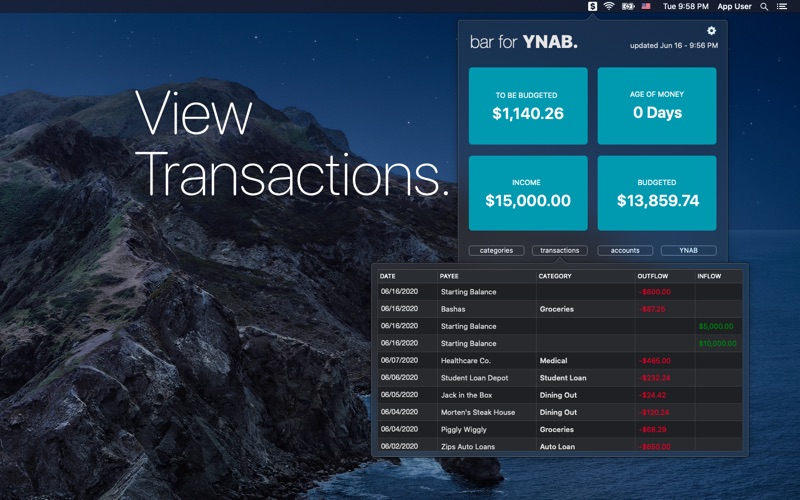800x500 pixels.
Task: Click the Age of Money 0 Days tile
Action: pyautogui.click(x=657, y=106)
